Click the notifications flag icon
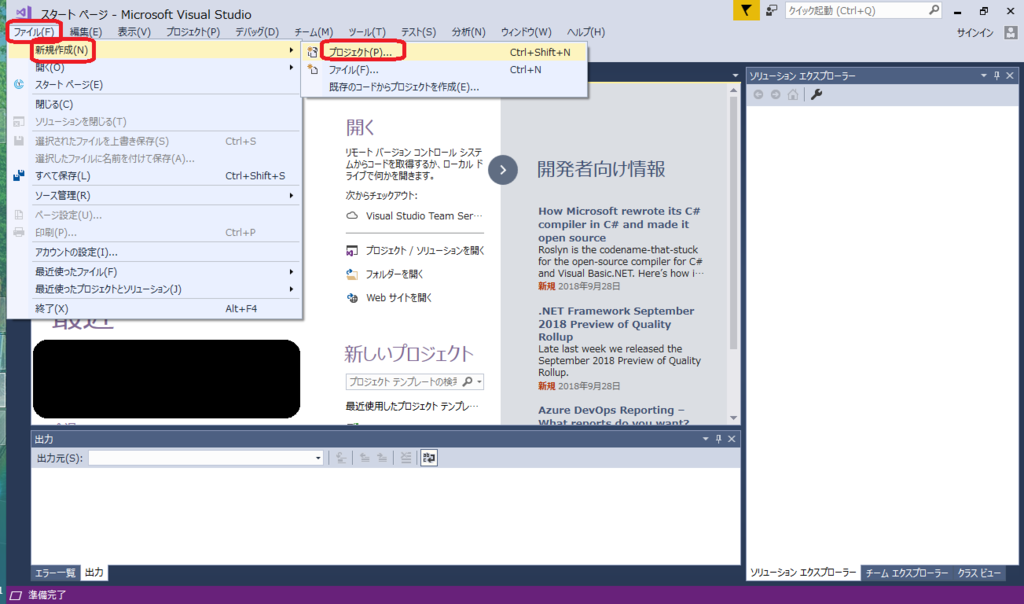Viewport: 1024px width, 604px height. [746, 10]
